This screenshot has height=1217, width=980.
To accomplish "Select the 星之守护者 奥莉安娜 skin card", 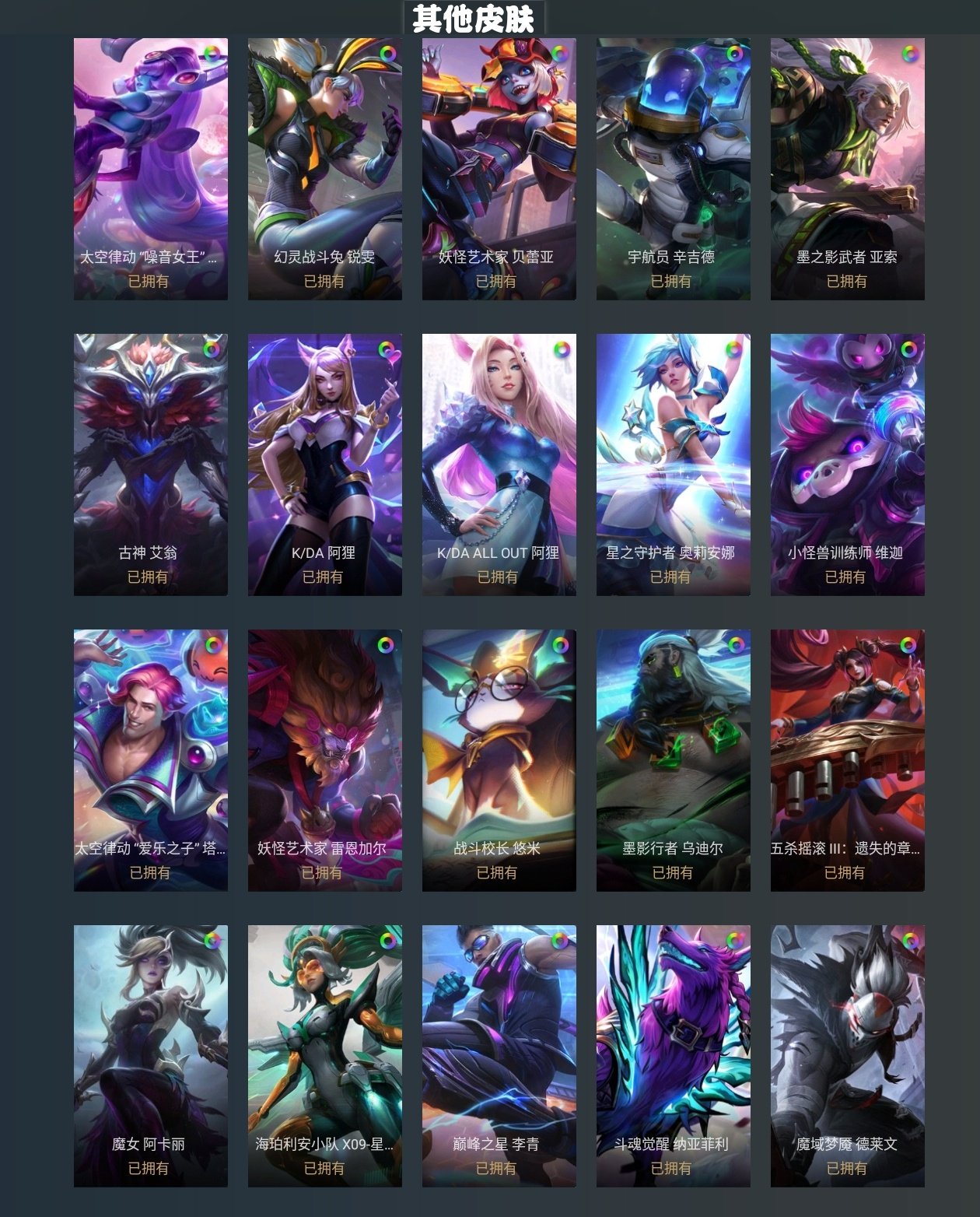I will click(x=674, y=465).
